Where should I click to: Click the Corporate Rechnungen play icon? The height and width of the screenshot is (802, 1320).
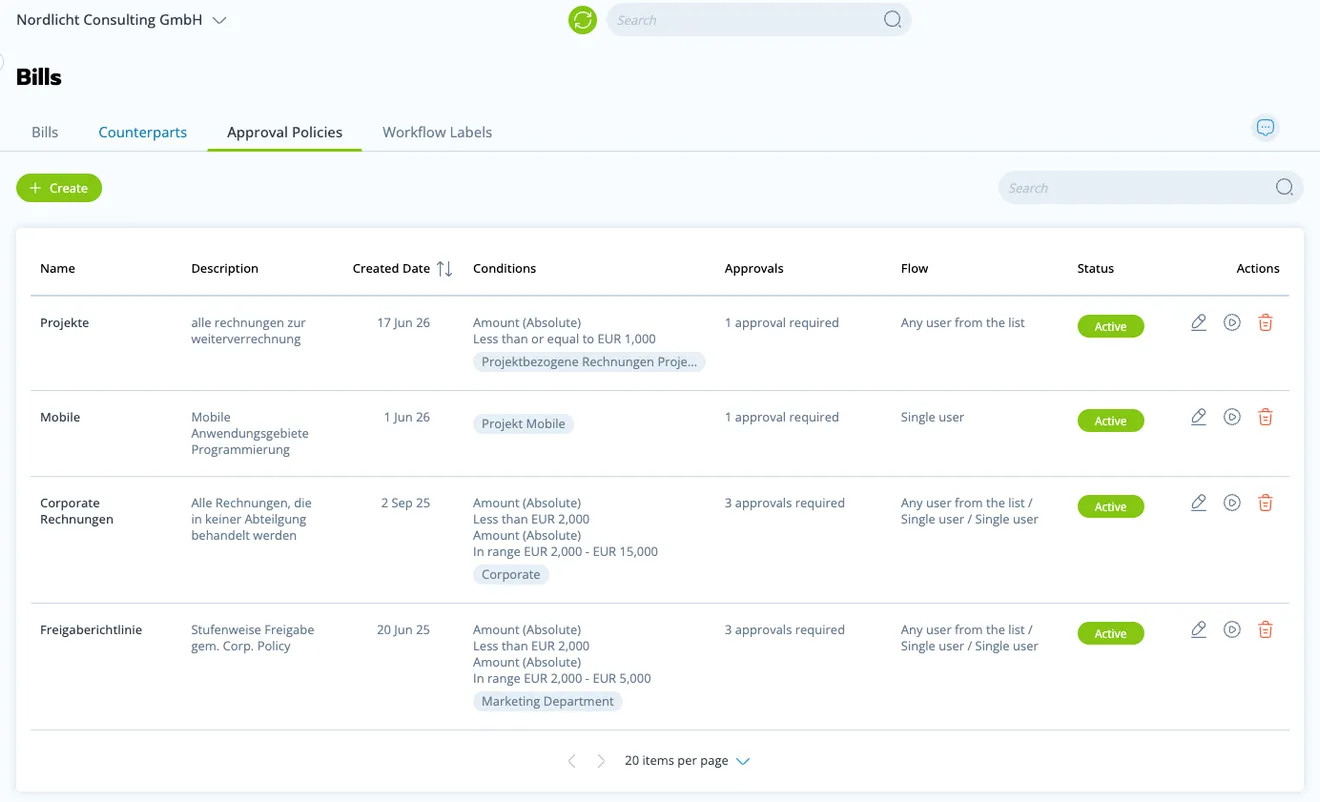[x=1232, y=503]
